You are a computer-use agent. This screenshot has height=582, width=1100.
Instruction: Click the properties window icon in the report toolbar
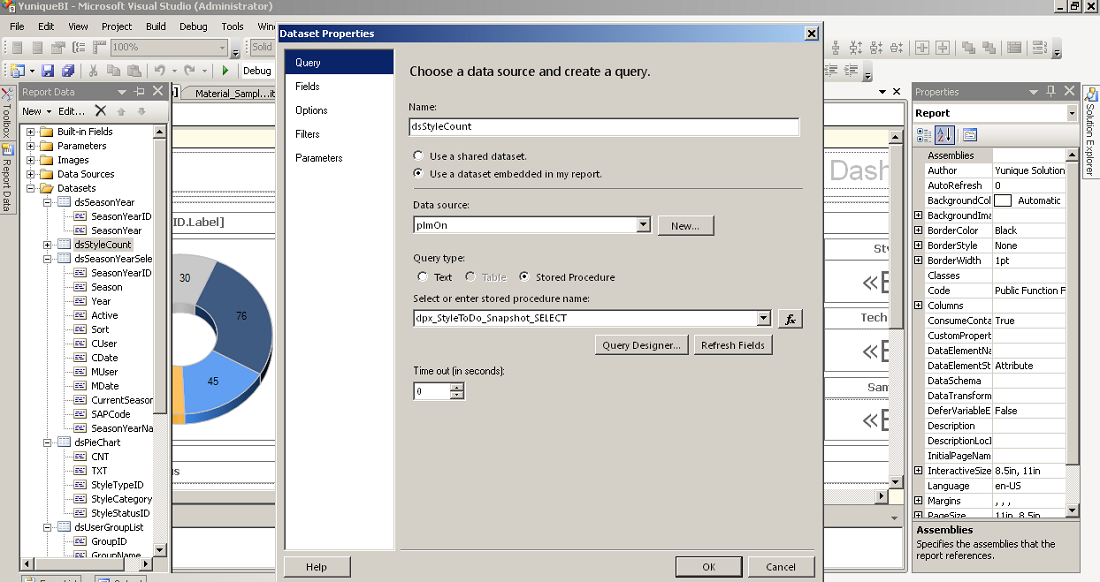point(58,48)
